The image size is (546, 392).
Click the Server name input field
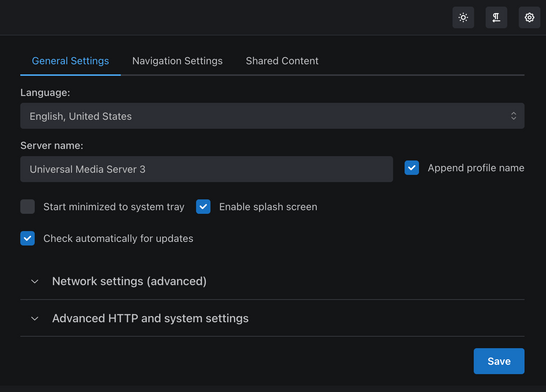pyautogui.click(x=206, y=169)
